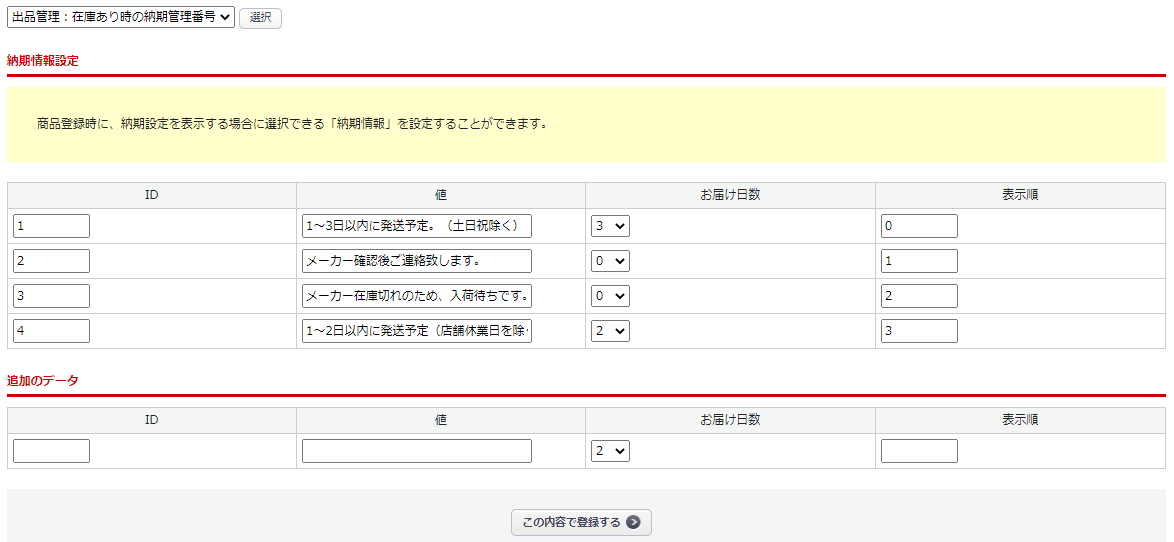Click ID column header in top table
Viewport: 1174px width, 542px height.
(x=151, y=195)
